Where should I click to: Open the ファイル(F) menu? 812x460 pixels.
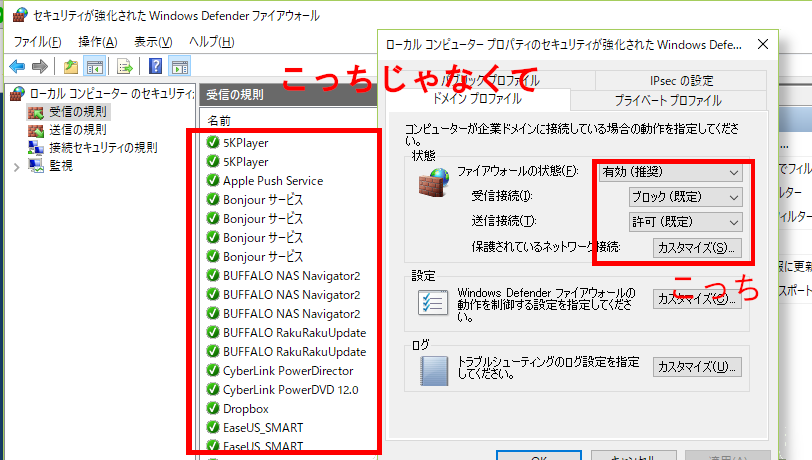37,42
